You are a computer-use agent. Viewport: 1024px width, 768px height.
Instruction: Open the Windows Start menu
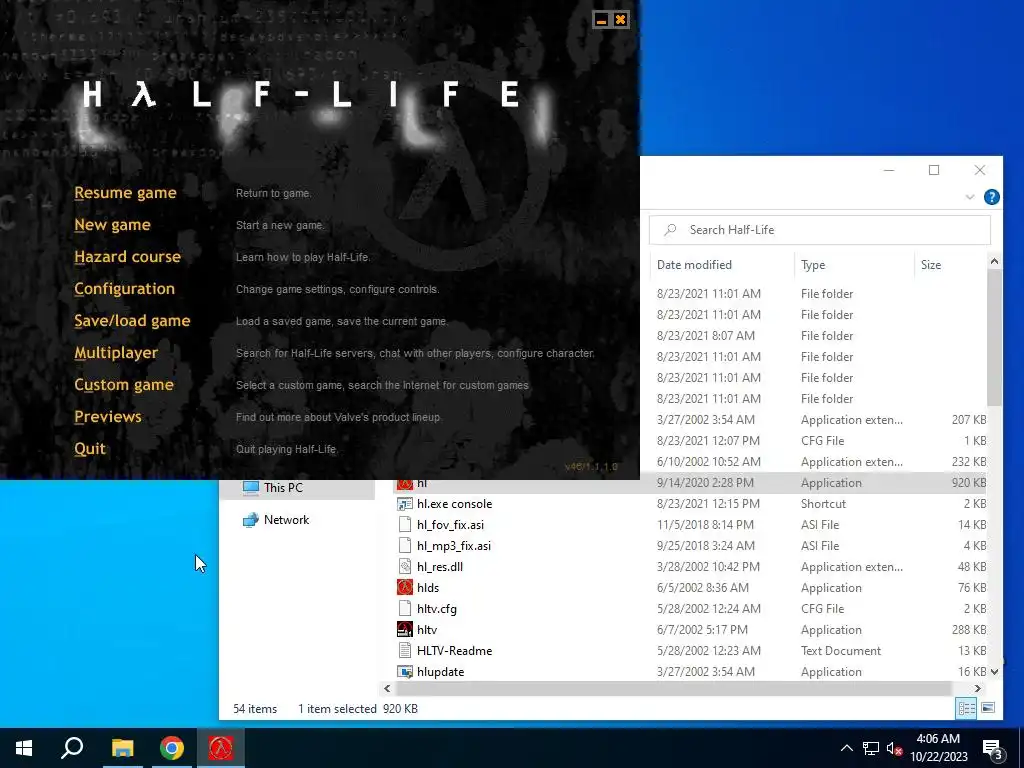(x=24, y=748)
